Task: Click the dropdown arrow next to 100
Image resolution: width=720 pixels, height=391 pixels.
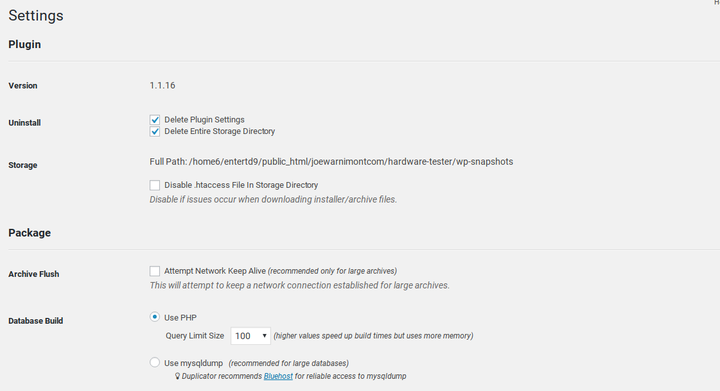Action: (x=264, y=336)
